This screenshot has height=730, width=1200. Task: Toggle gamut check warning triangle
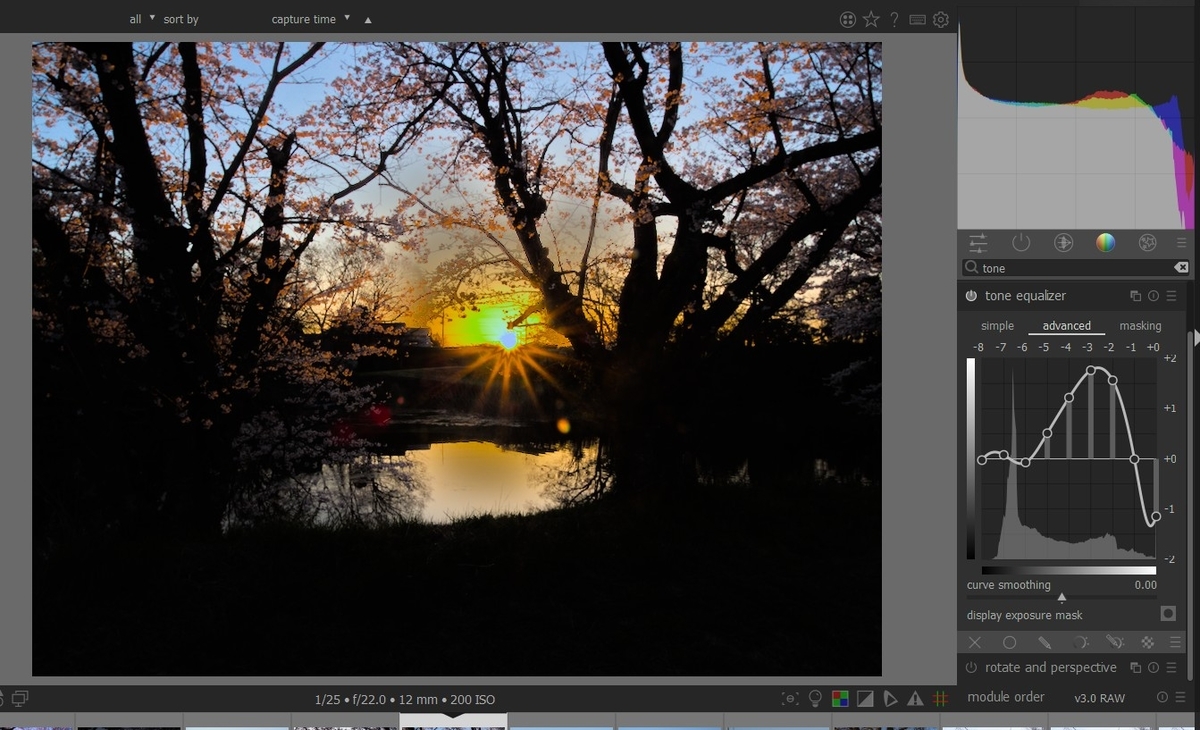pos(915,699)
